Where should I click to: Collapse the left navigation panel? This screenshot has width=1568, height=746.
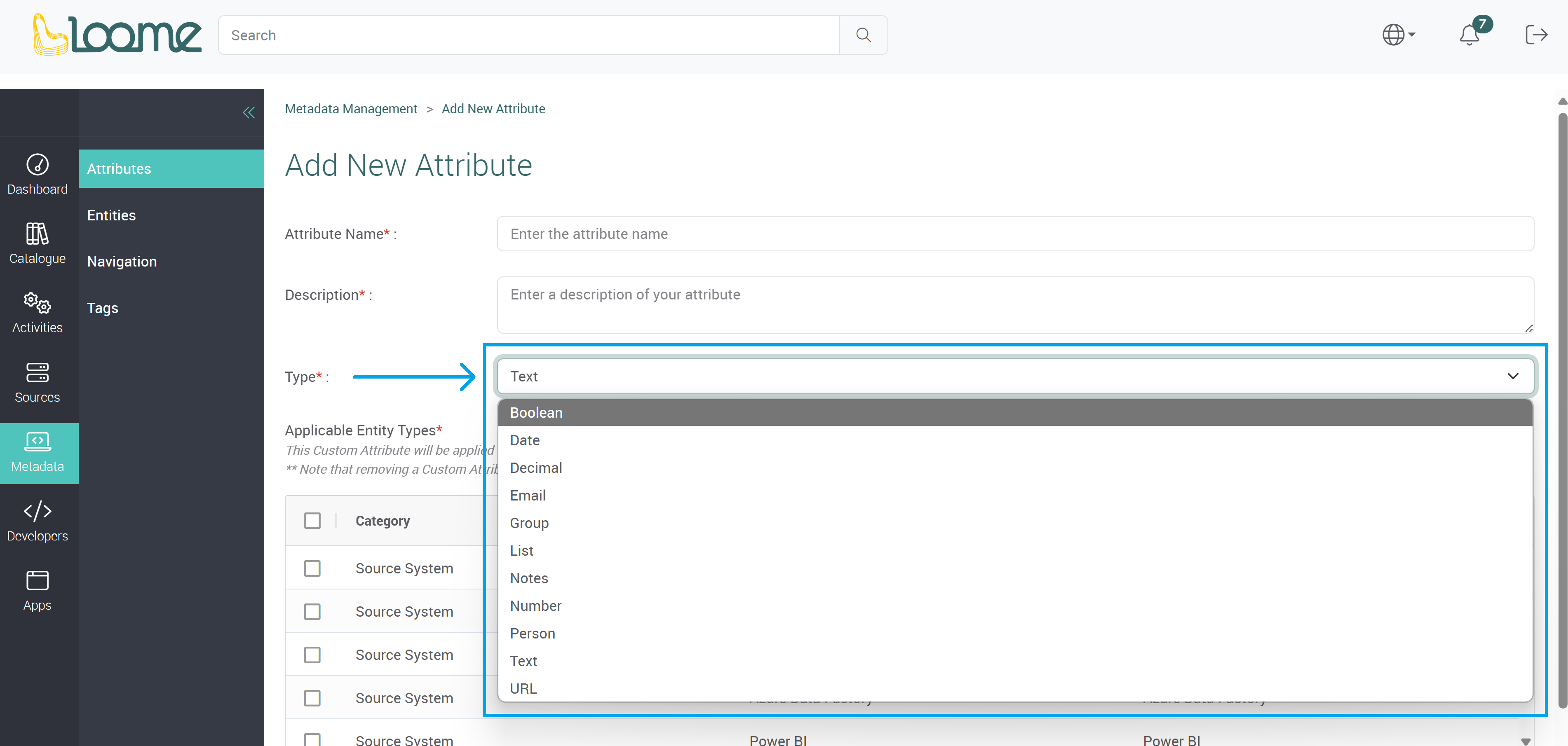tap(248, 112)
